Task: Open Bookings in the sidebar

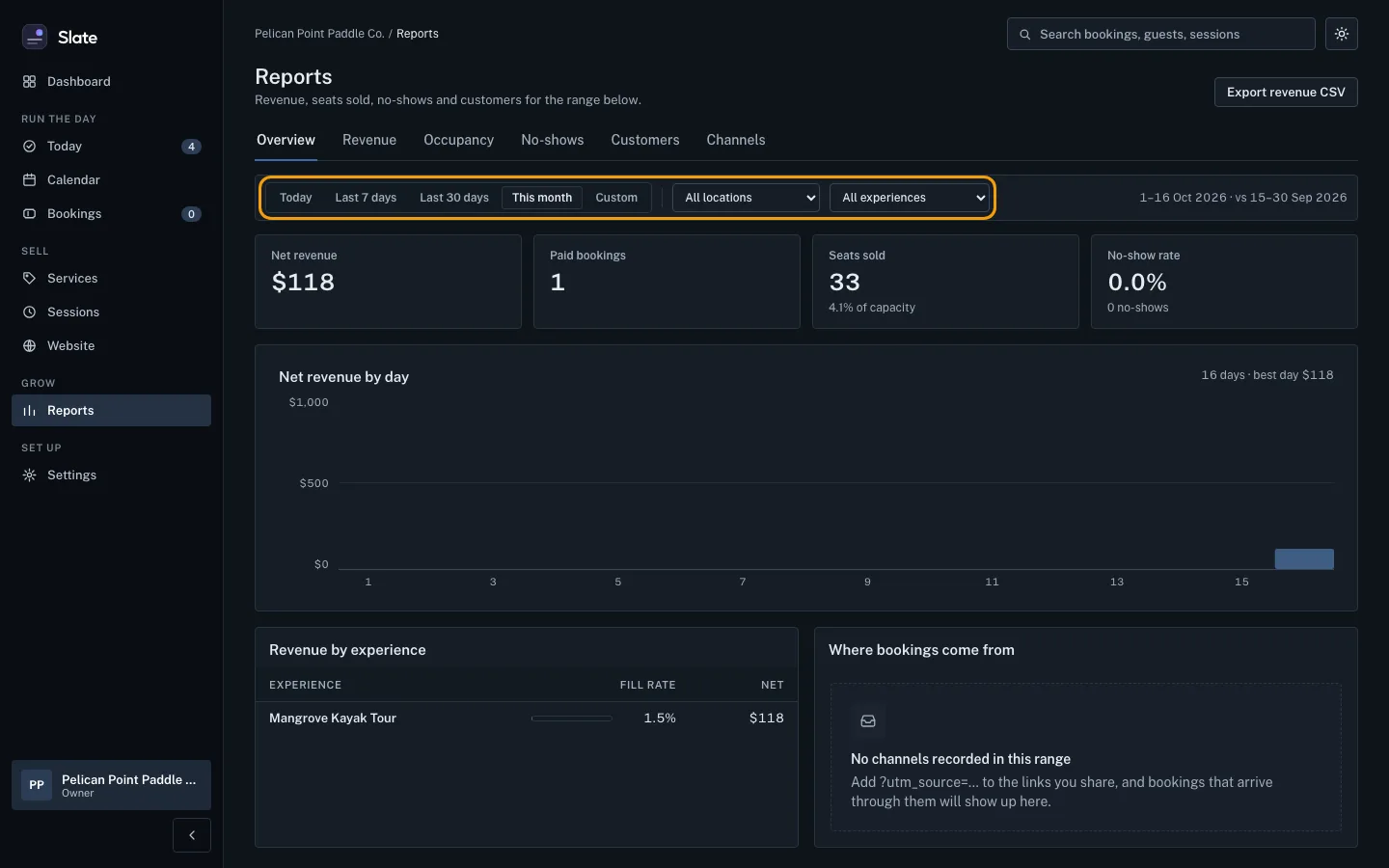Action: 111,214
